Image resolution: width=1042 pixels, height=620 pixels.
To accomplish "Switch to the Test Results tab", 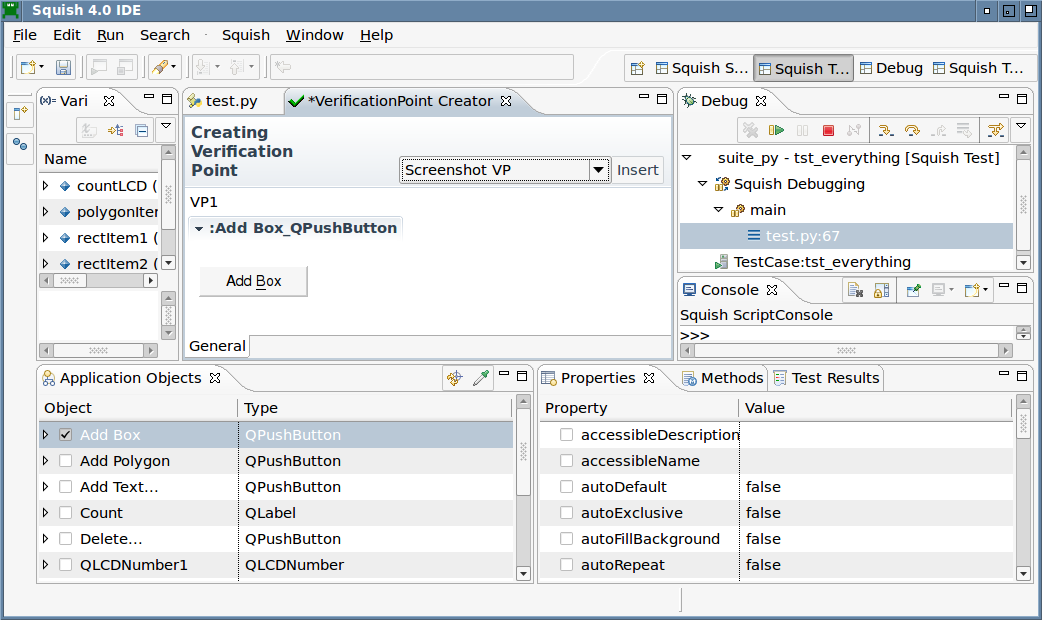I will click(x=826, y=378).
